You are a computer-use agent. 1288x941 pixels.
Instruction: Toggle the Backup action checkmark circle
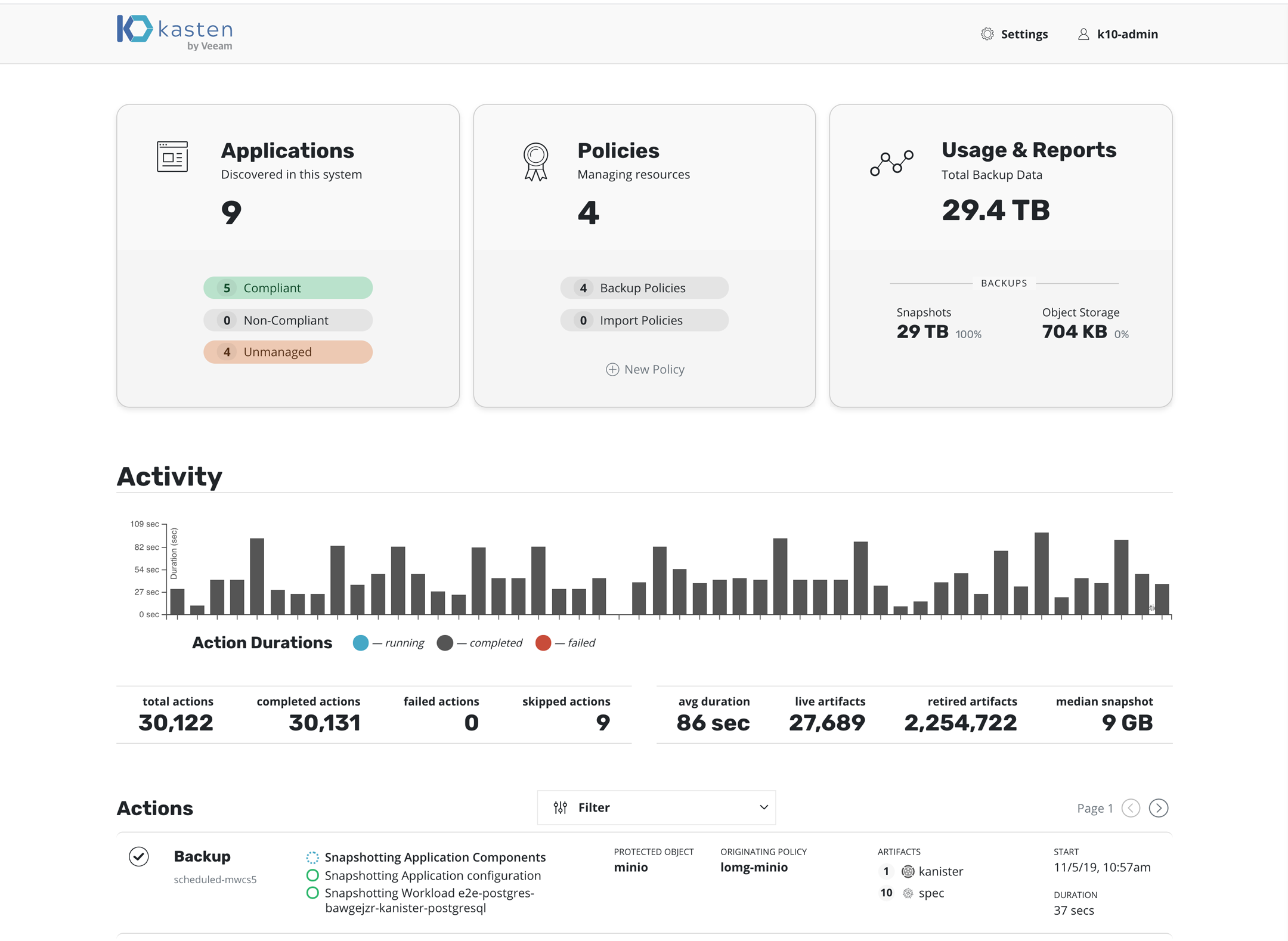[x=138, y=857]
